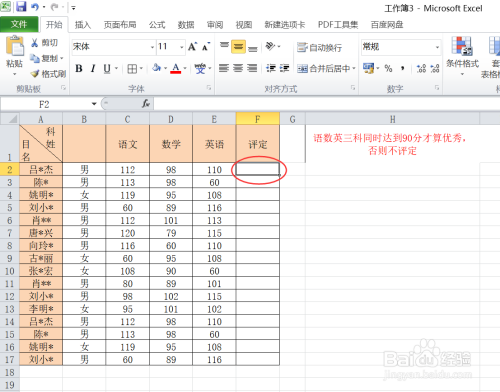The width and height of the screenshot is (500, 392).
Task: Apply percent style
Action: coord(388,69)
